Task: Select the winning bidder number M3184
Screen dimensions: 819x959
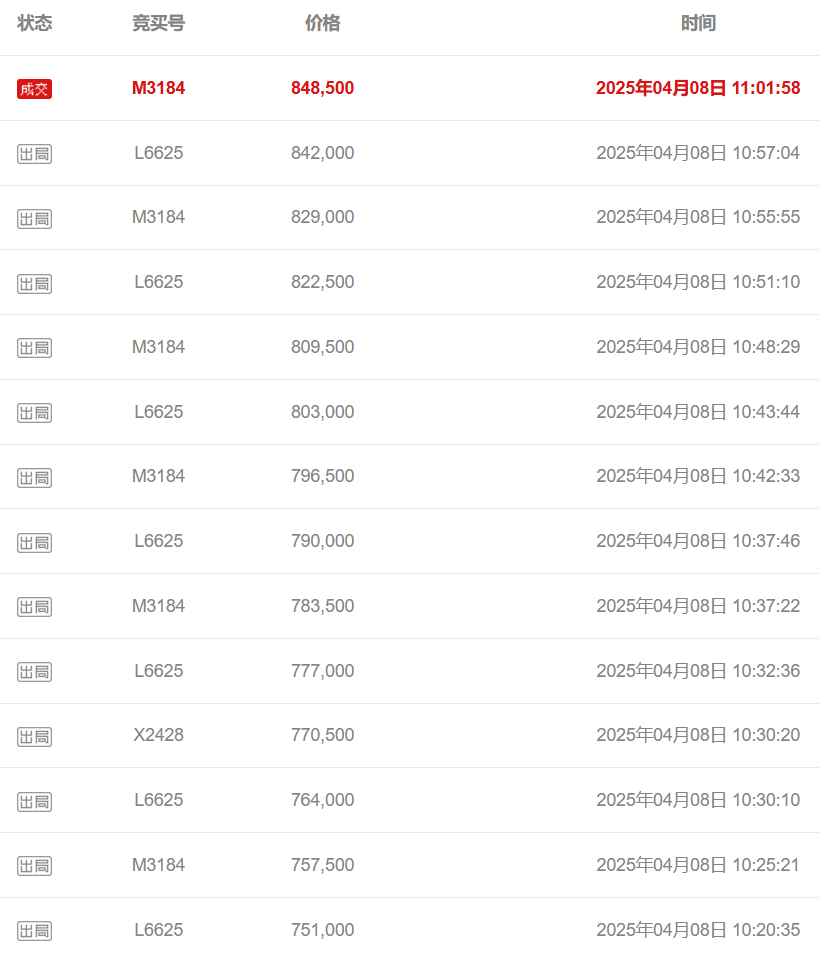Action: point(158,88)
